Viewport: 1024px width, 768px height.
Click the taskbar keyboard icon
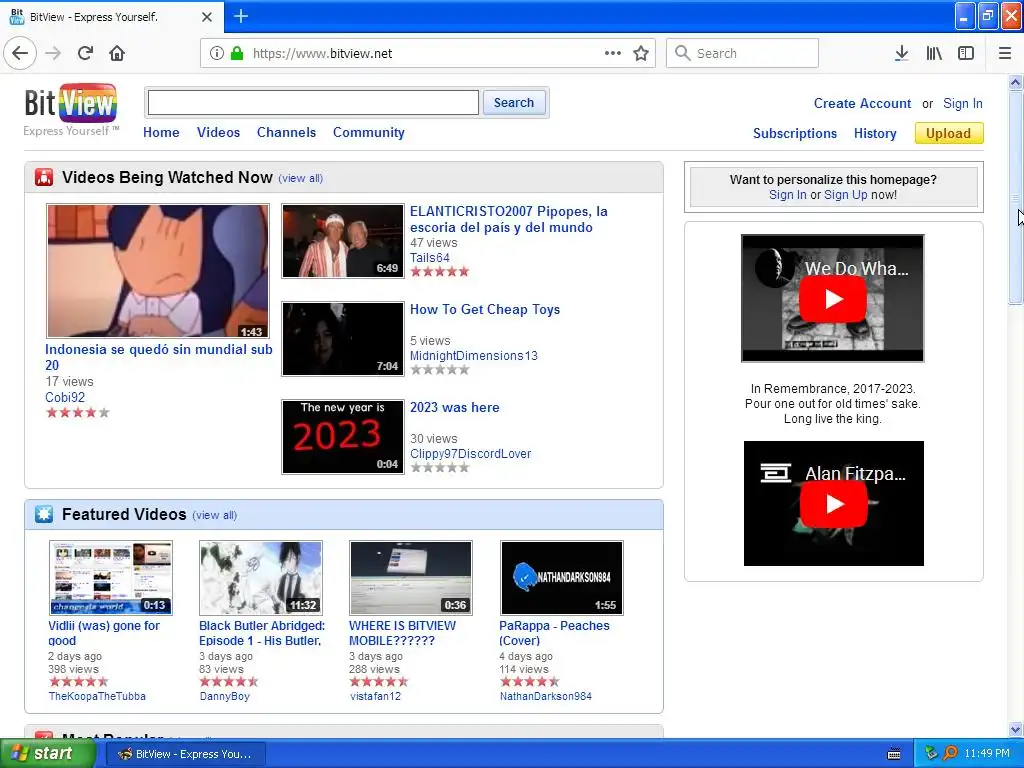894,754
